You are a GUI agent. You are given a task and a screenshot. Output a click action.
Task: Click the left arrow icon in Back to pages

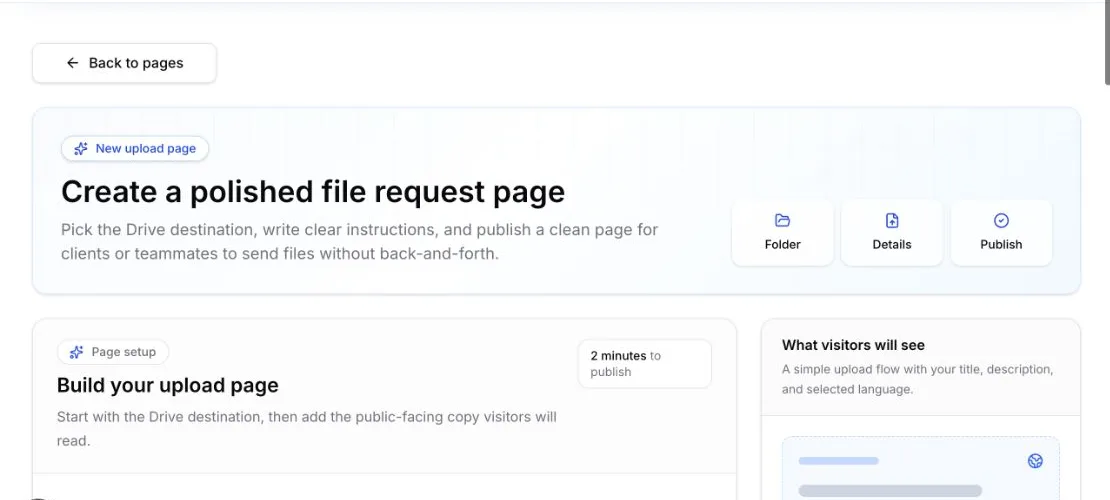(72, 63)
